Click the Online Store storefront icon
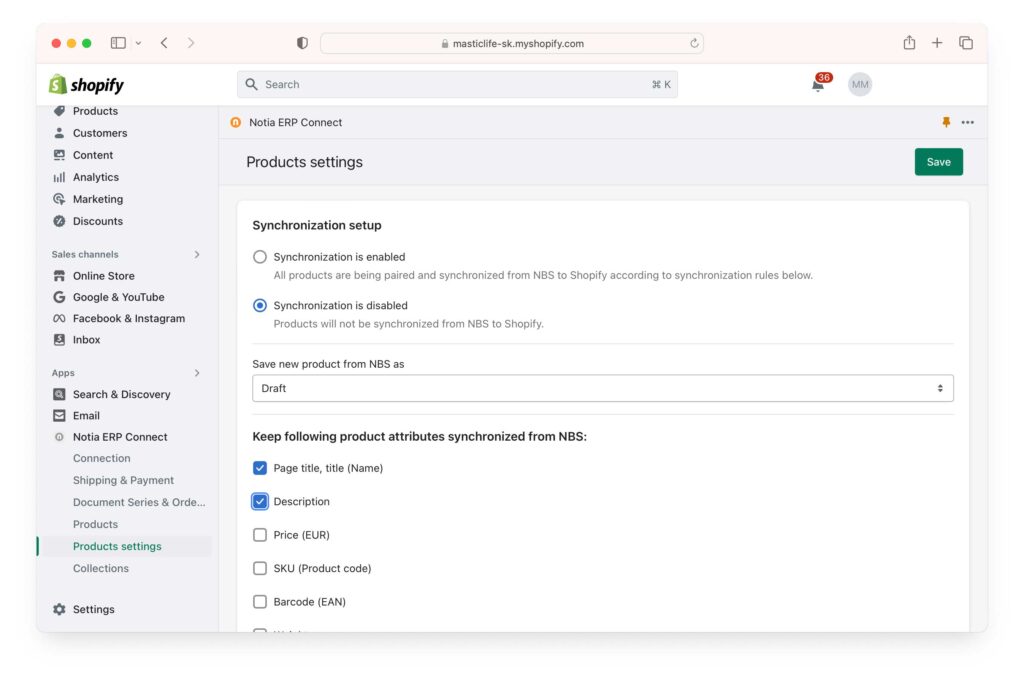This screenshot has width=1024, height=683. click(x=59, y=276)
